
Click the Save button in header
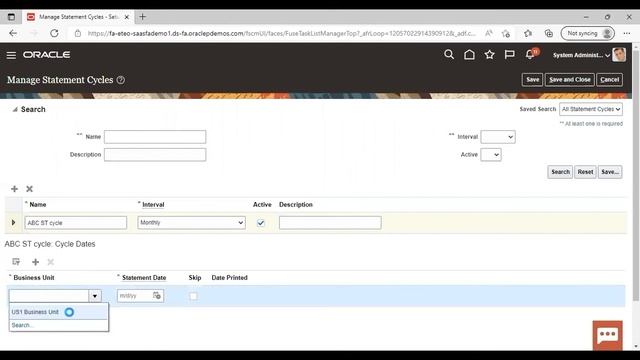tap(532, 80)
